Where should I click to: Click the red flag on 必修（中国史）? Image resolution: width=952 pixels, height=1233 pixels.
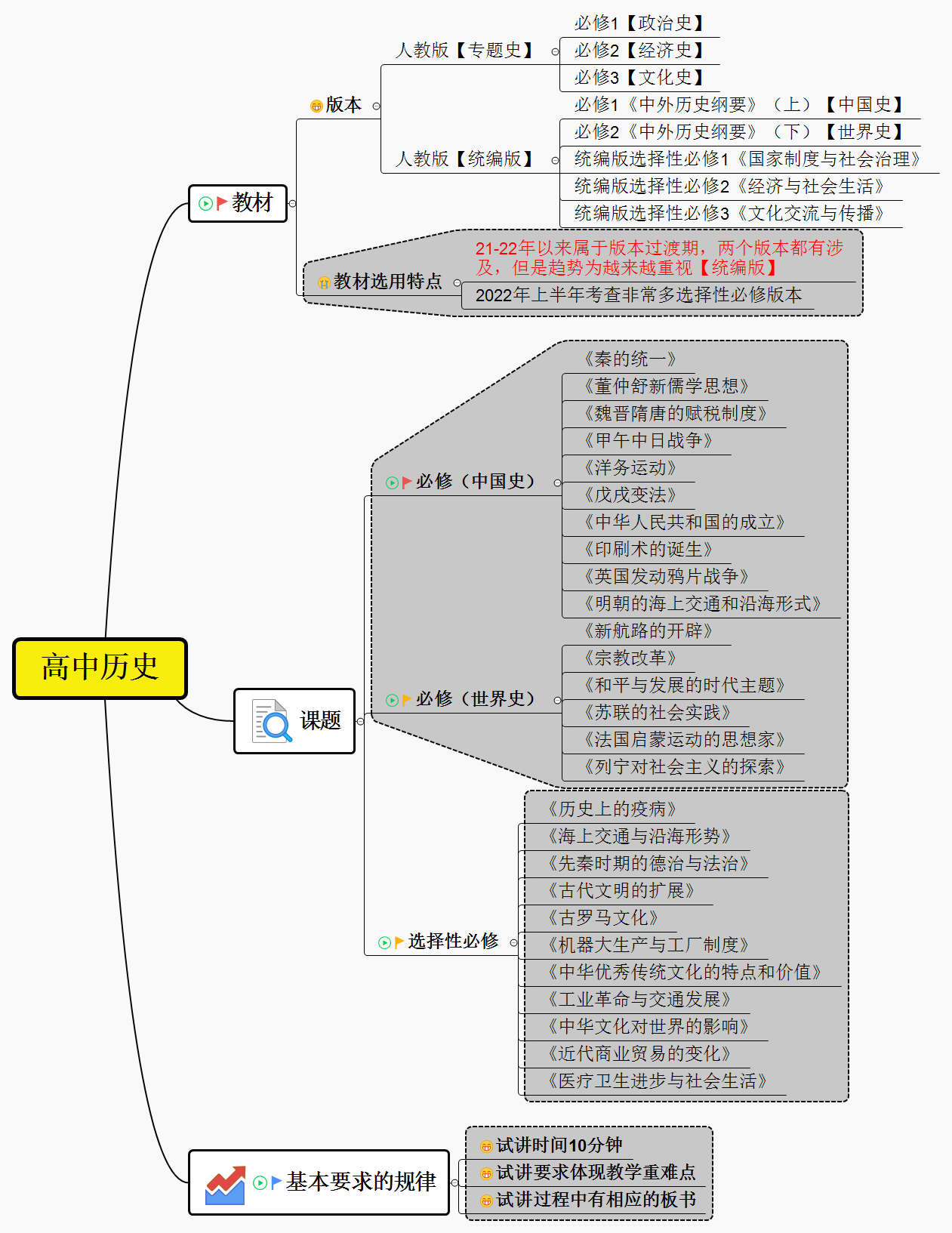point(407,482)
